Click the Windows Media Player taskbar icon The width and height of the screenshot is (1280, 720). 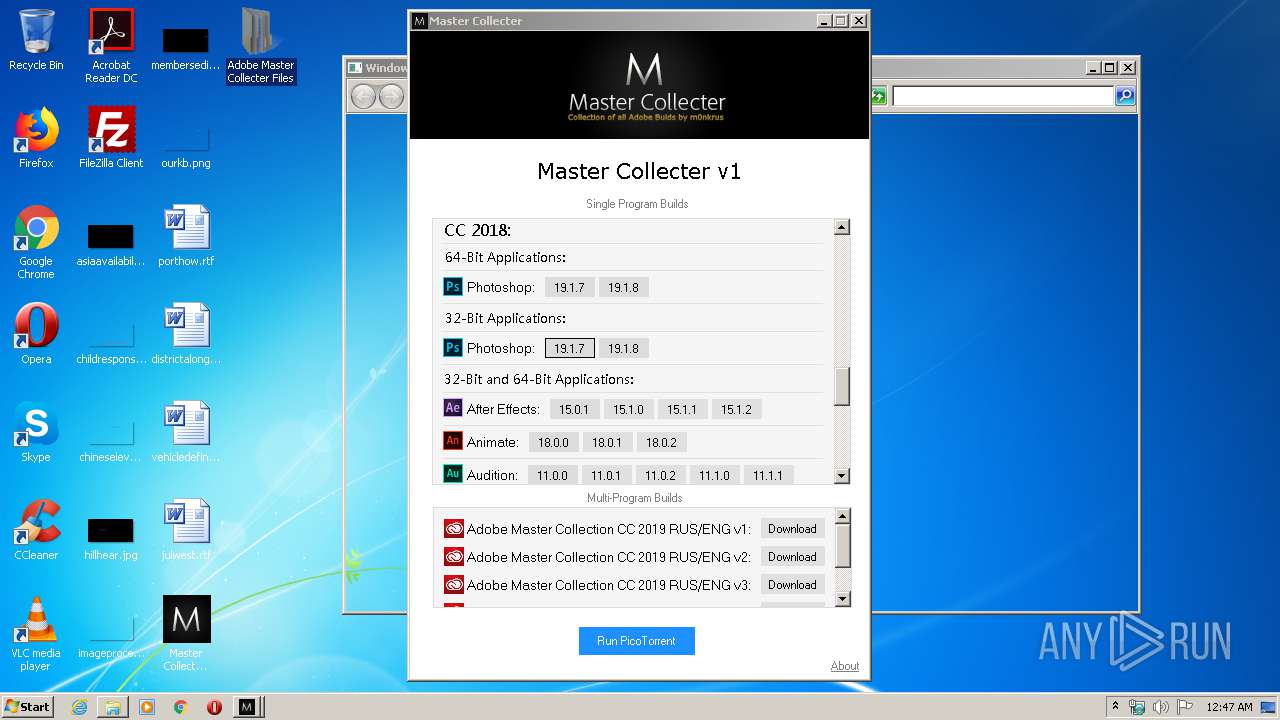[147, 707]
